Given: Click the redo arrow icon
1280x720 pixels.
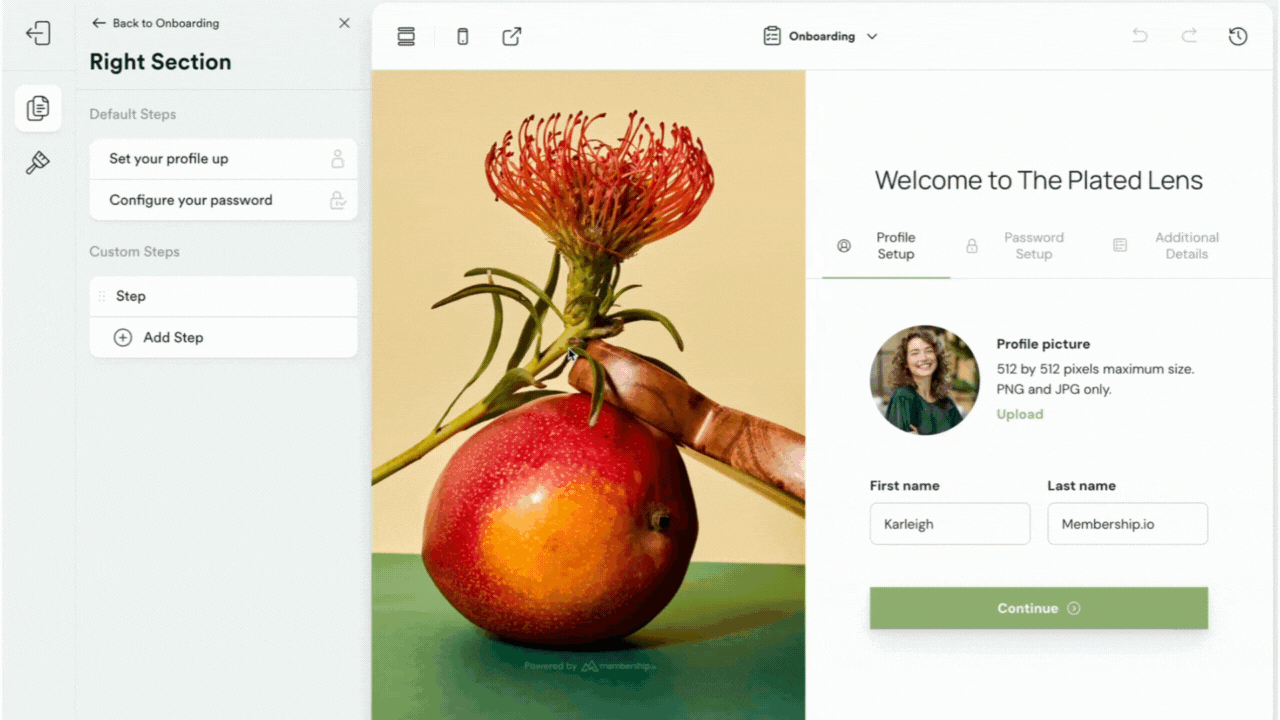Looking at the screenshot, I should point(1189,37).
